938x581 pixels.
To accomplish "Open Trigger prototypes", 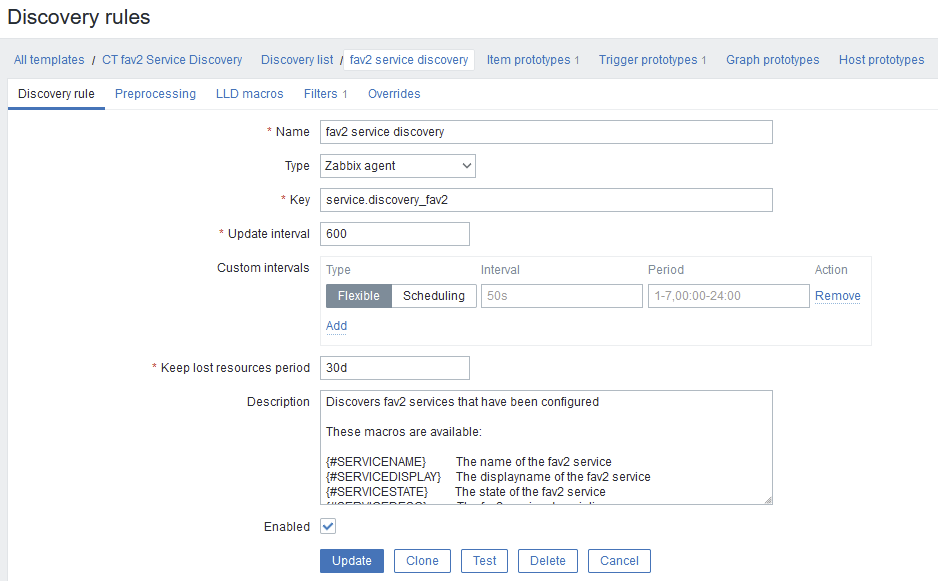I will [x=648, y=60].
